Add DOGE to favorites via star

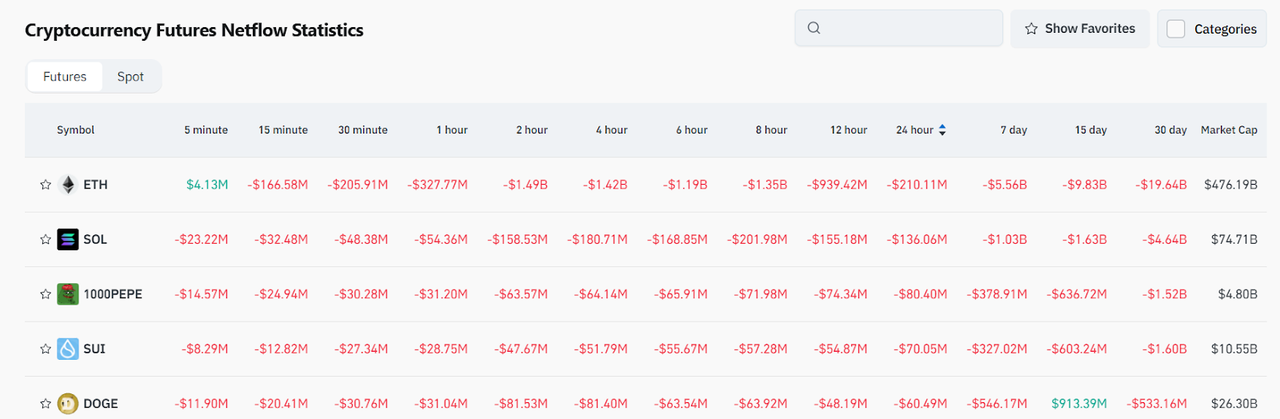(x=45, y=404)
